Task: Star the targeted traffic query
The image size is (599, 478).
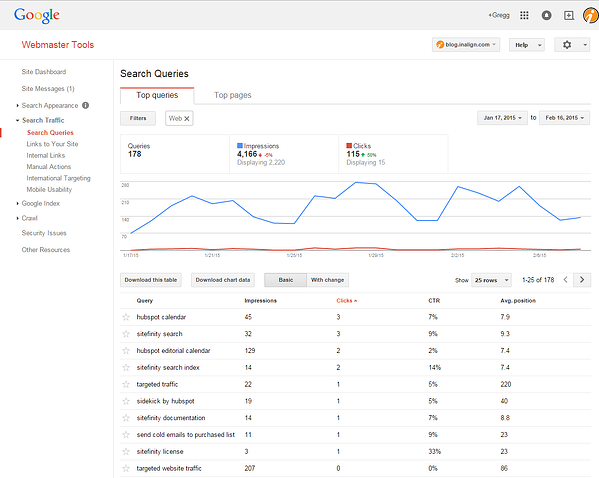Action: (126, 384)
